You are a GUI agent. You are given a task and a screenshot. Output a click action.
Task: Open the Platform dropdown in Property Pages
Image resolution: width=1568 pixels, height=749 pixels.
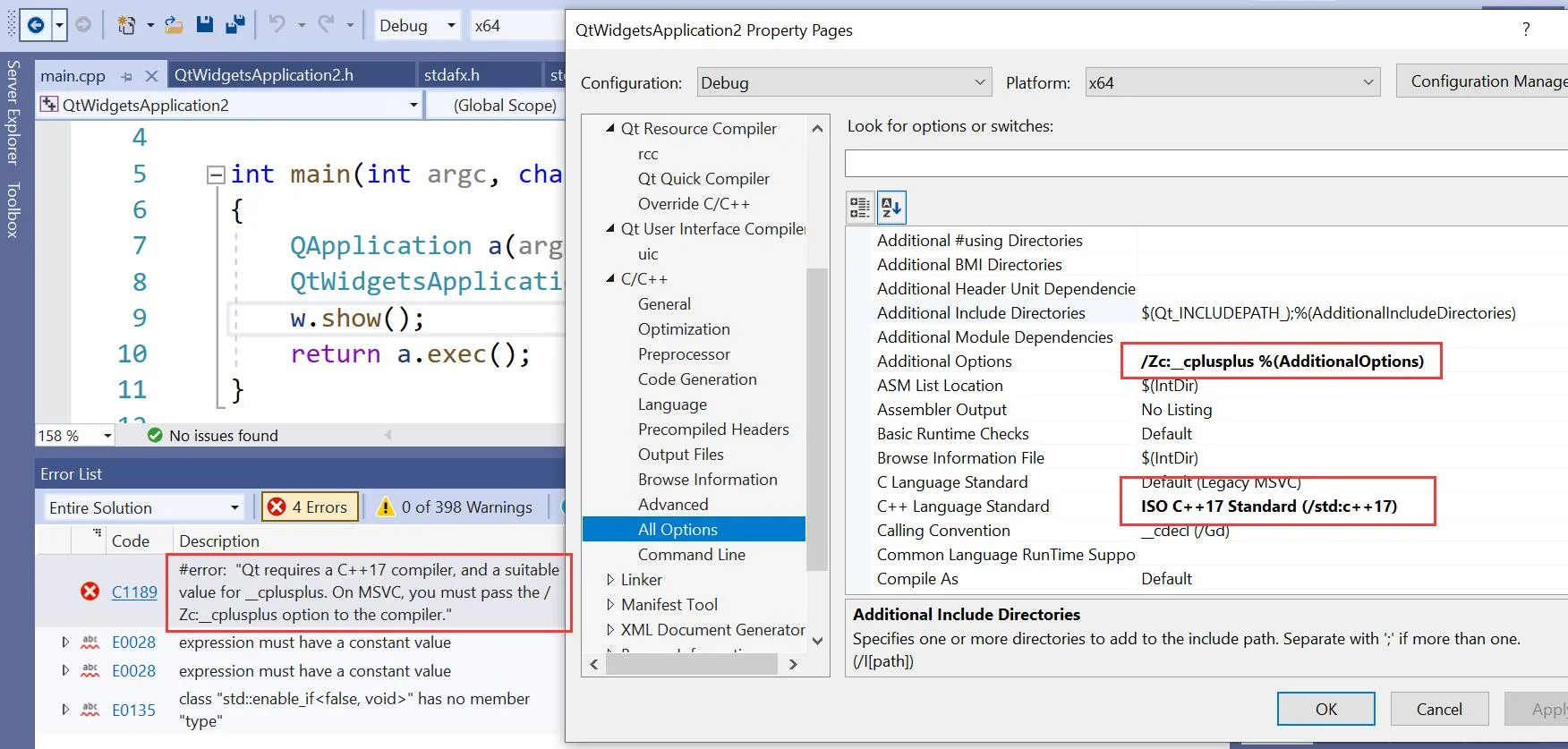tap(1231, 83)
